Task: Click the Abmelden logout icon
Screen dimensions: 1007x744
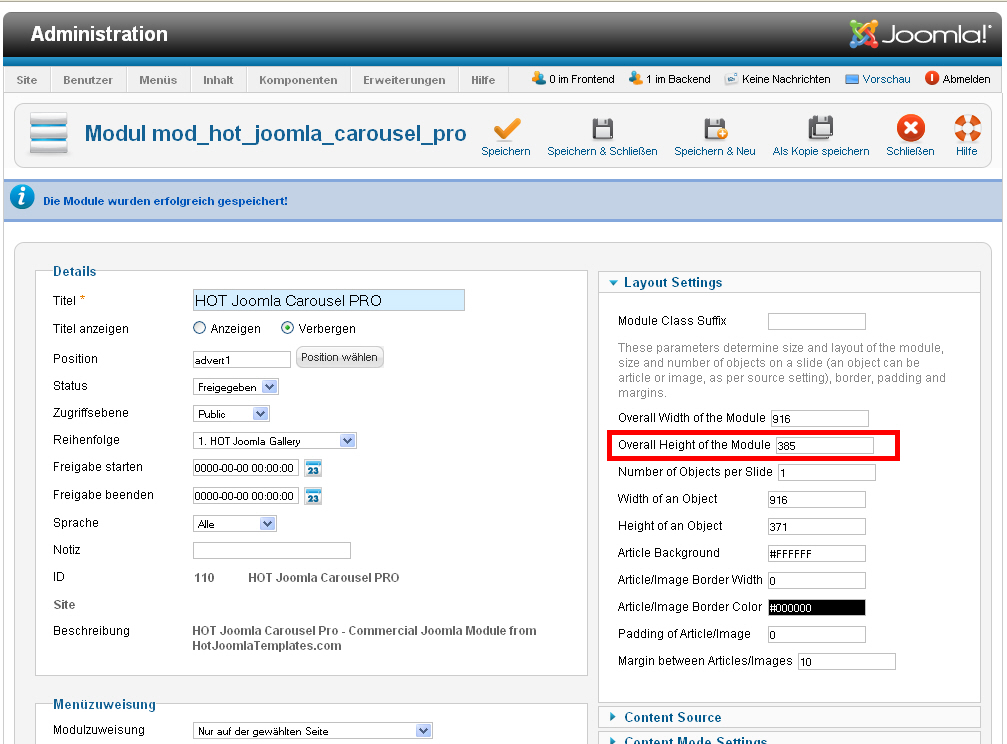Action: [x=932, y=78]
